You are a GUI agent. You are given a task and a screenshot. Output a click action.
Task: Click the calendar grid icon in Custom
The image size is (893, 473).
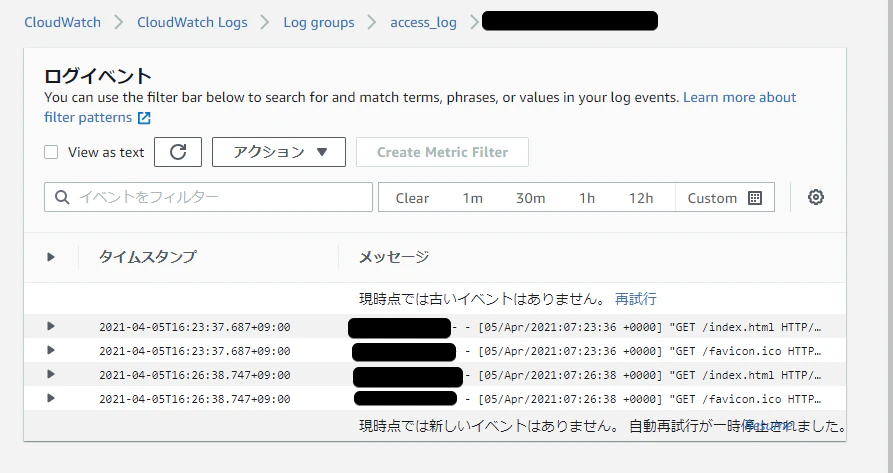coord(755,198)
